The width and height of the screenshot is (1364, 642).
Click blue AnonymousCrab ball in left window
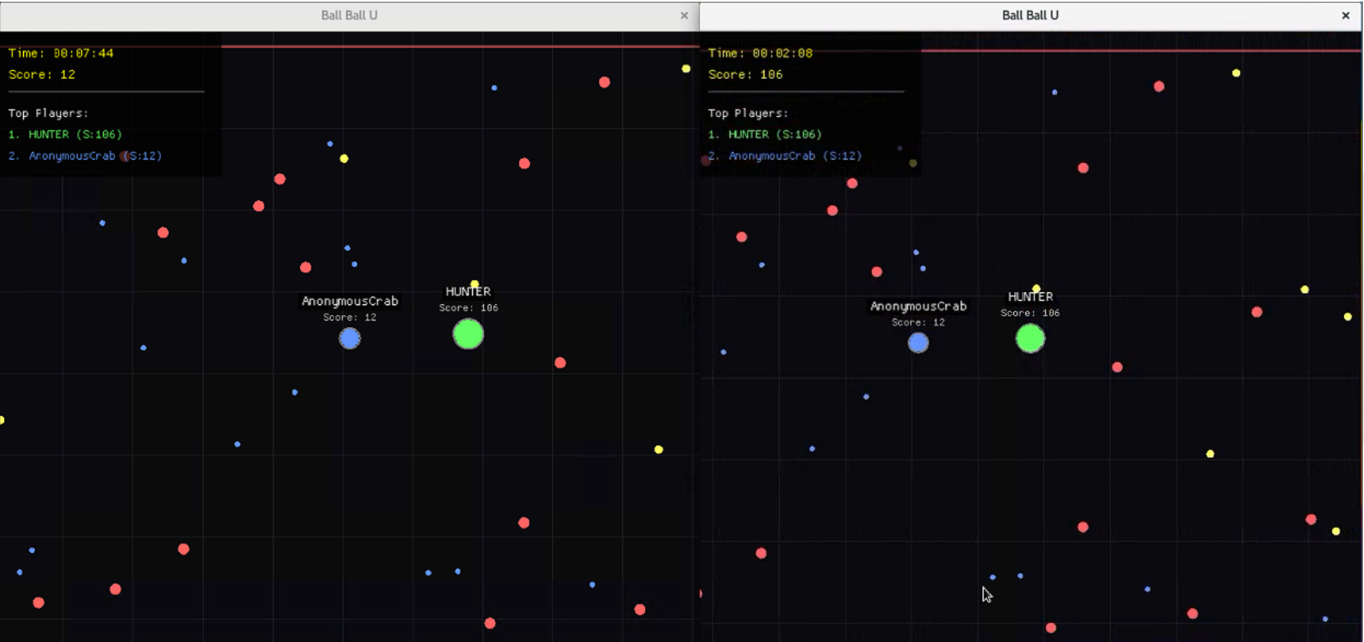pos(349,339)
